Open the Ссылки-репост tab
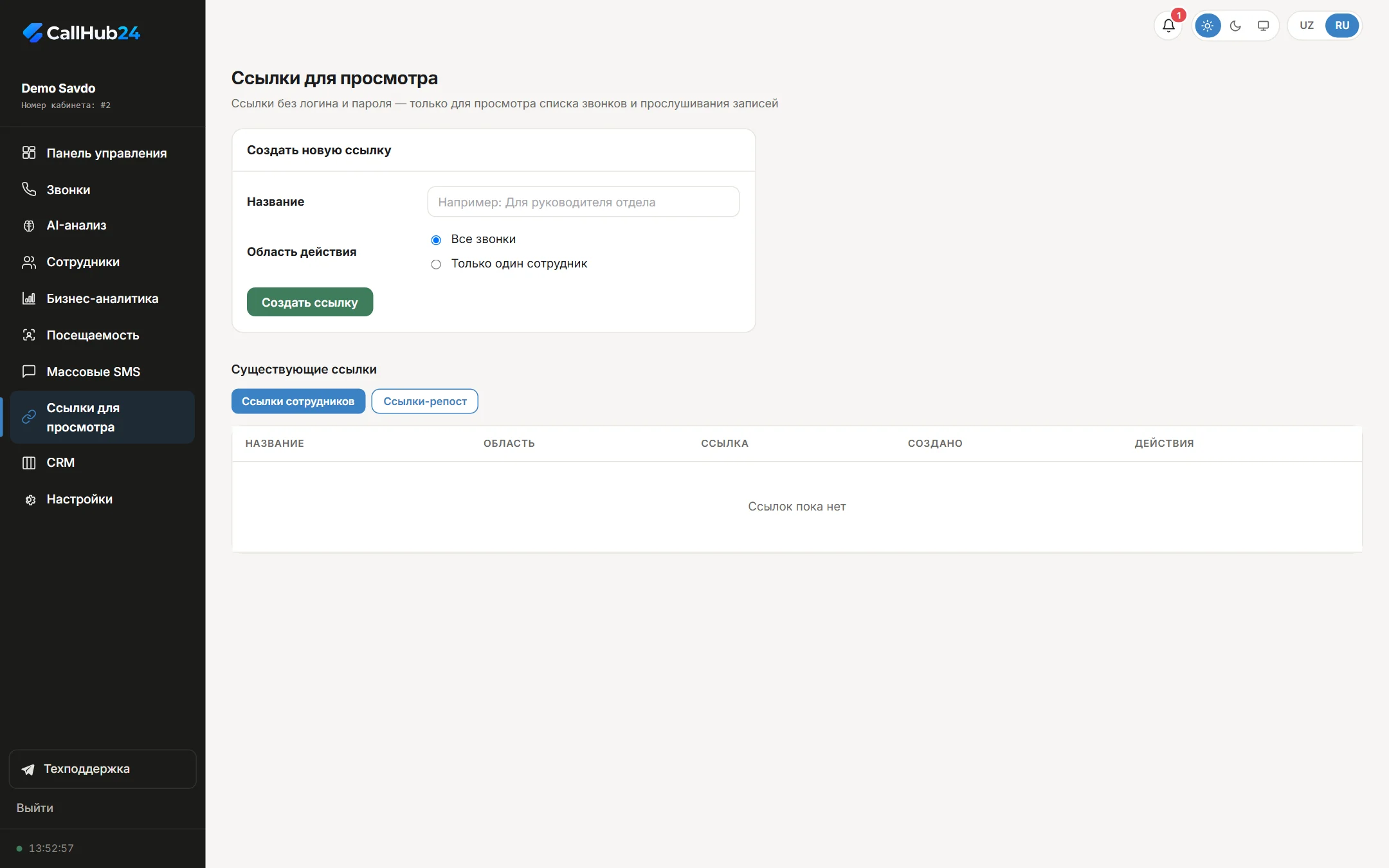 point(425,401)
